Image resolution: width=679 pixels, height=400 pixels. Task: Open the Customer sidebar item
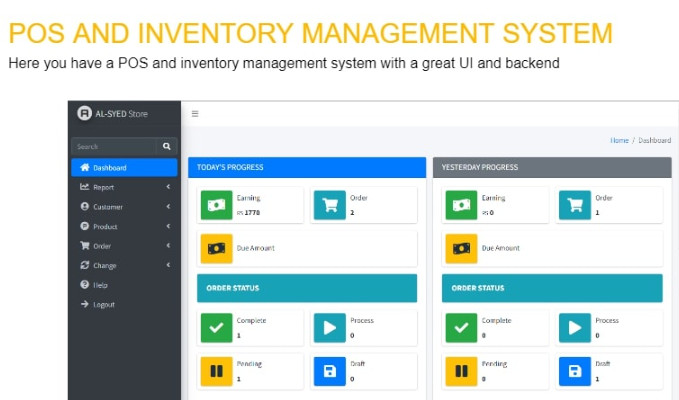tap(124, 206)
